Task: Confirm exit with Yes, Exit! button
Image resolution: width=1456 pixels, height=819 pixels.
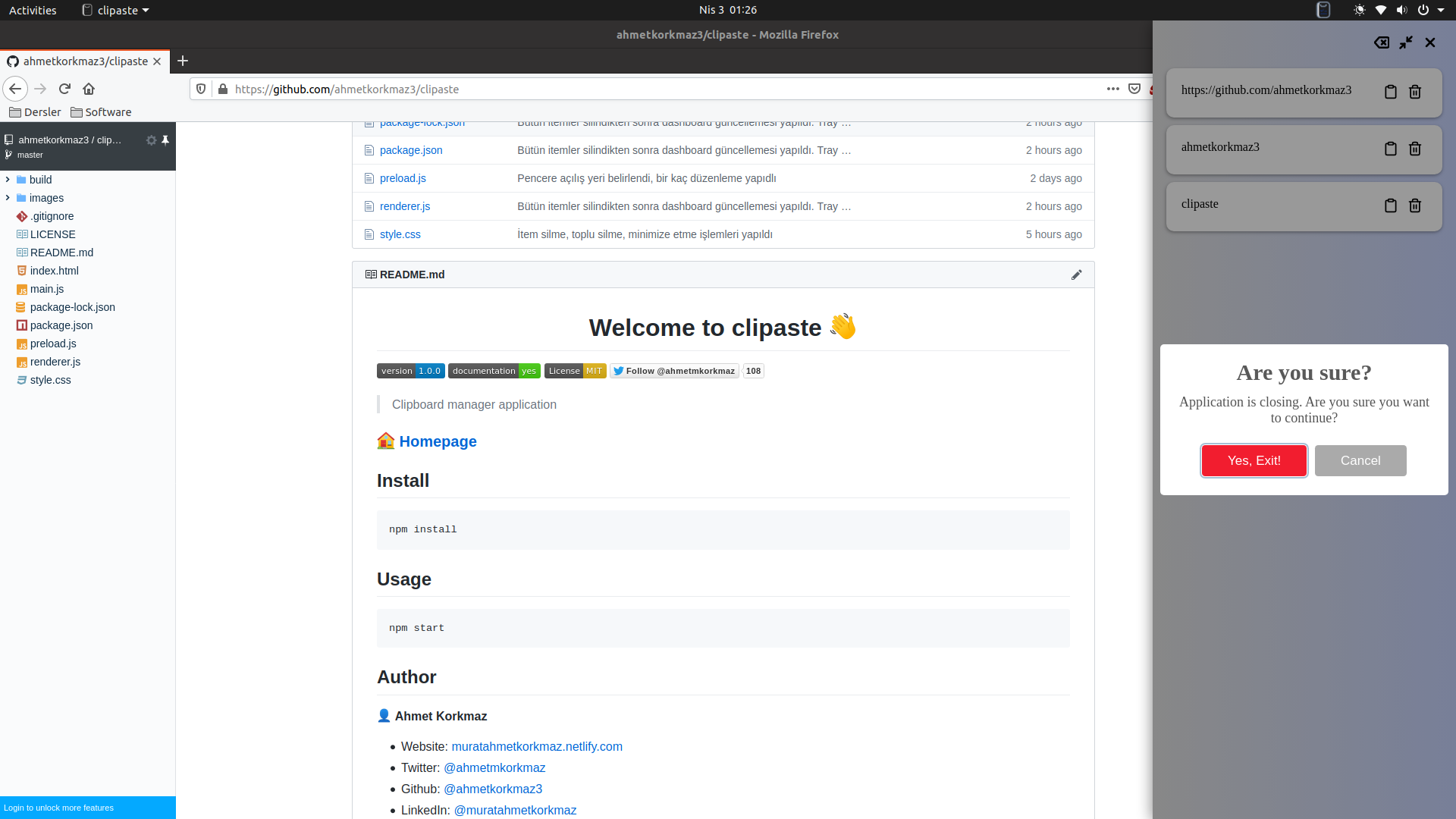Action: 1254,460
